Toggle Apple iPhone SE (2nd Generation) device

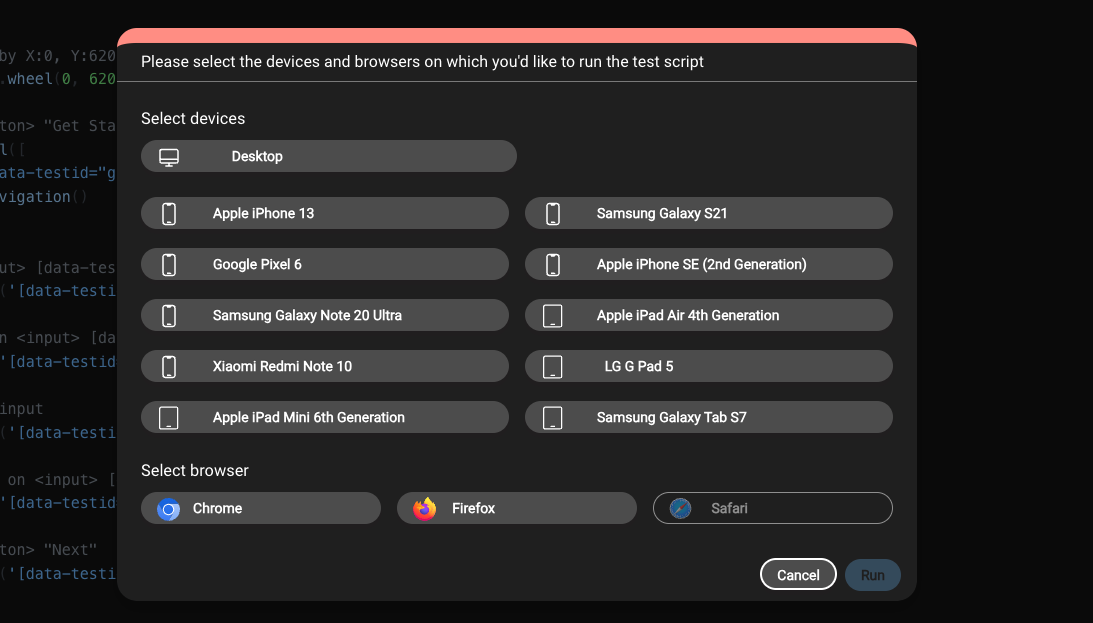click(709, 264)
